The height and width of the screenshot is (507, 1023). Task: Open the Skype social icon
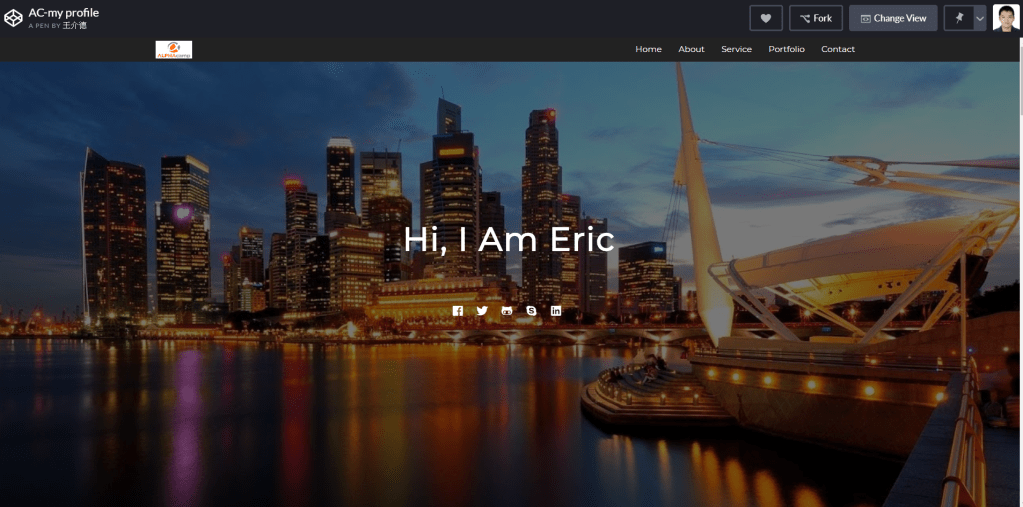(531, 311)
